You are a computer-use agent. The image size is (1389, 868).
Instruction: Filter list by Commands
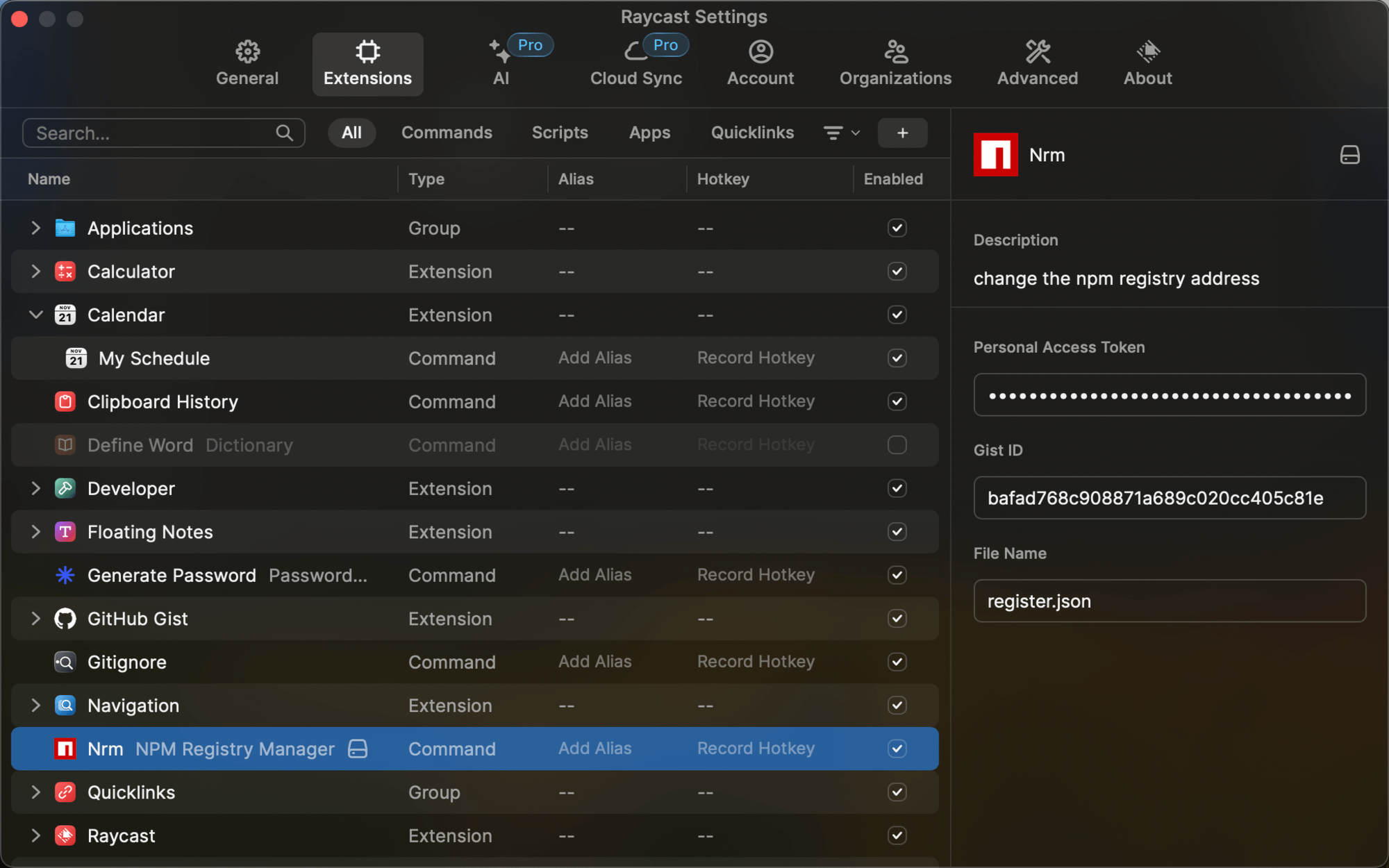coord(447,133)
